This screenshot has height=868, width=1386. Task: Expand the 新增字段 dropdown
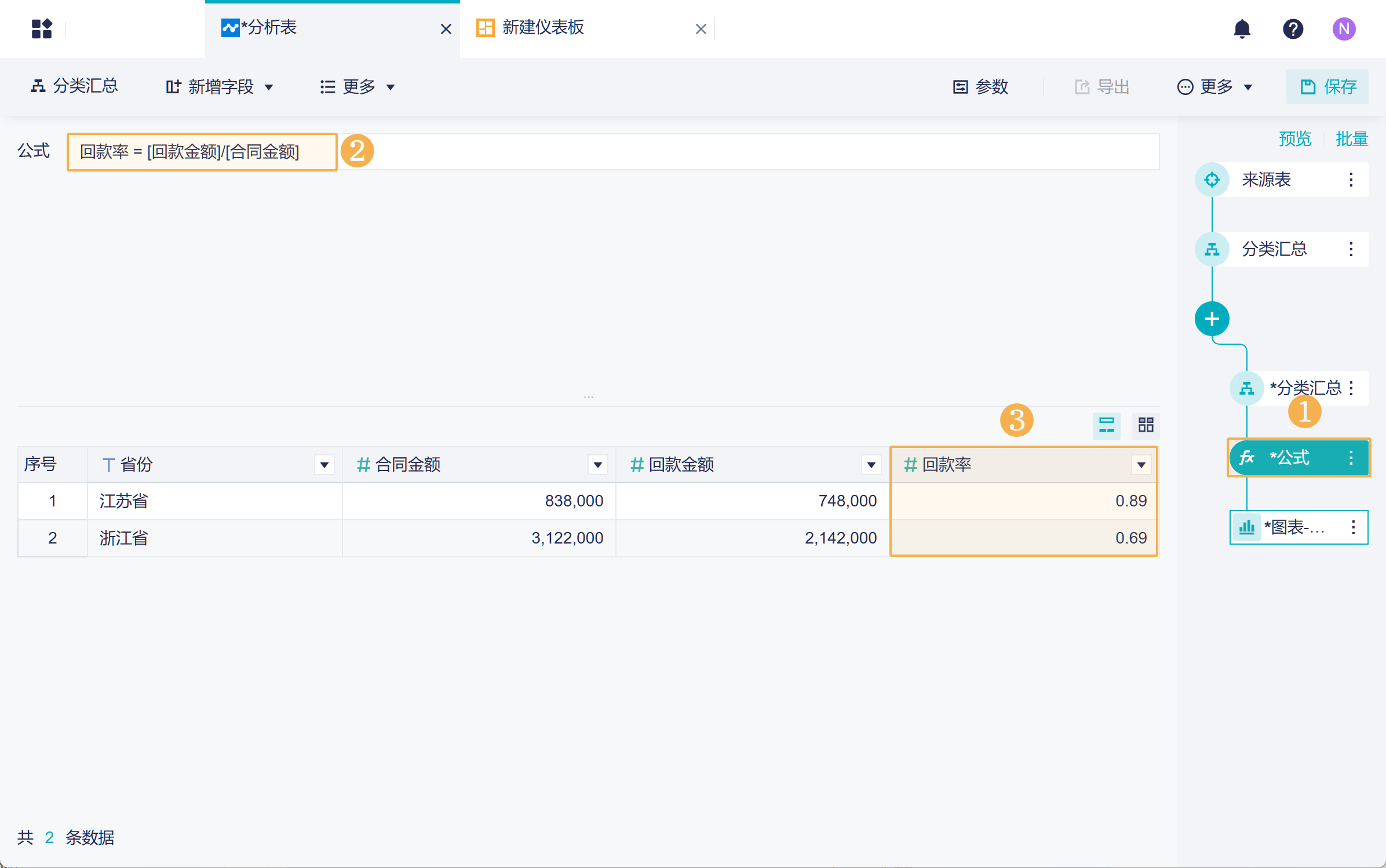(x=220, y=87)
